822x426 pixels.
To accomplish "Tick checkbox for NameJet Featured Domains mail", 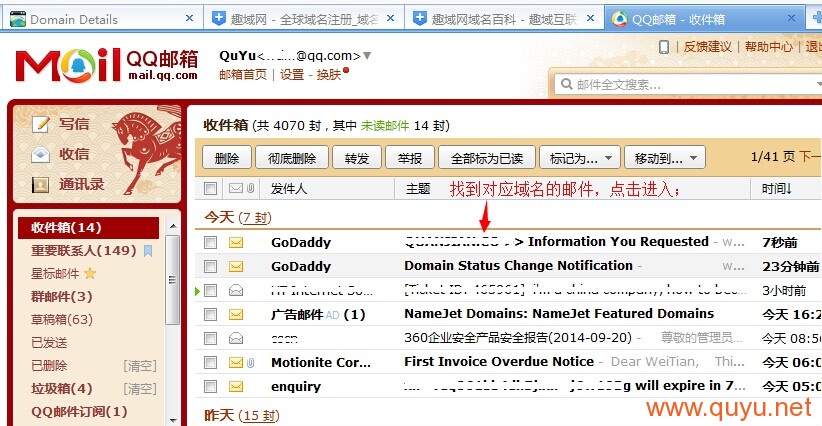I will [210, 314].
